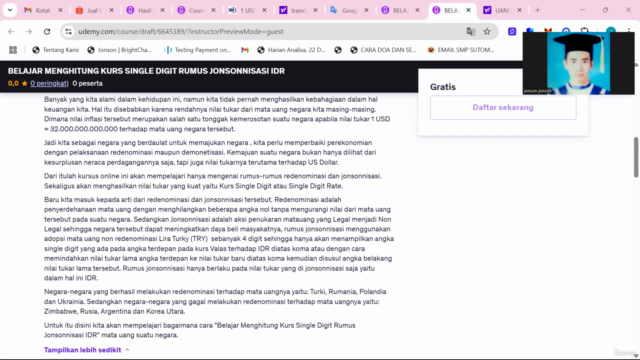Open the 0 peringkat ratings link
Screen dimensions: 640x360
[49, 83]
